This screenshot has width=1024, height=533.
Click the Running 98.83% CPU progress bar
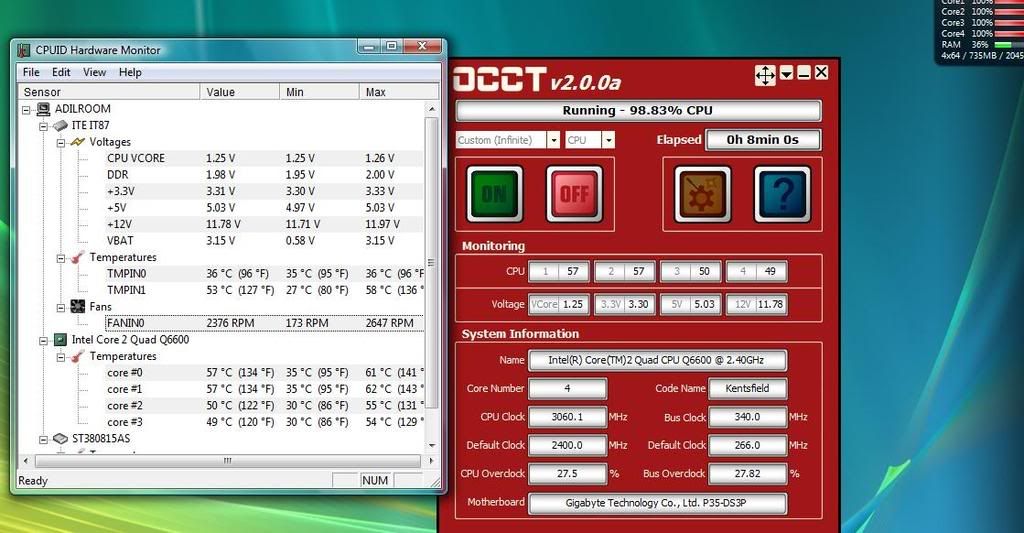[x=638, y=110]
